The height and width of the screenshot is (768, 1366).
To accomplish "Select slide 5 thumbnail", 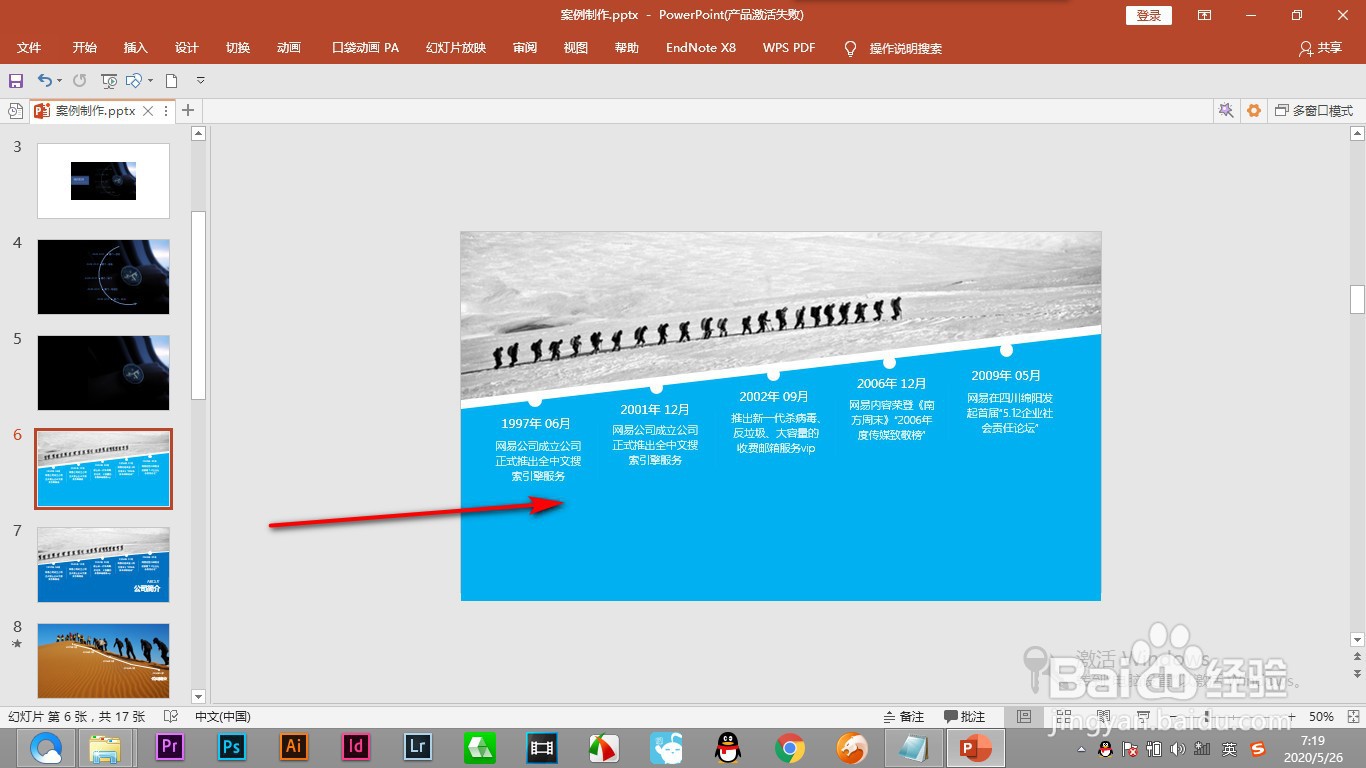I will [103, 373].
